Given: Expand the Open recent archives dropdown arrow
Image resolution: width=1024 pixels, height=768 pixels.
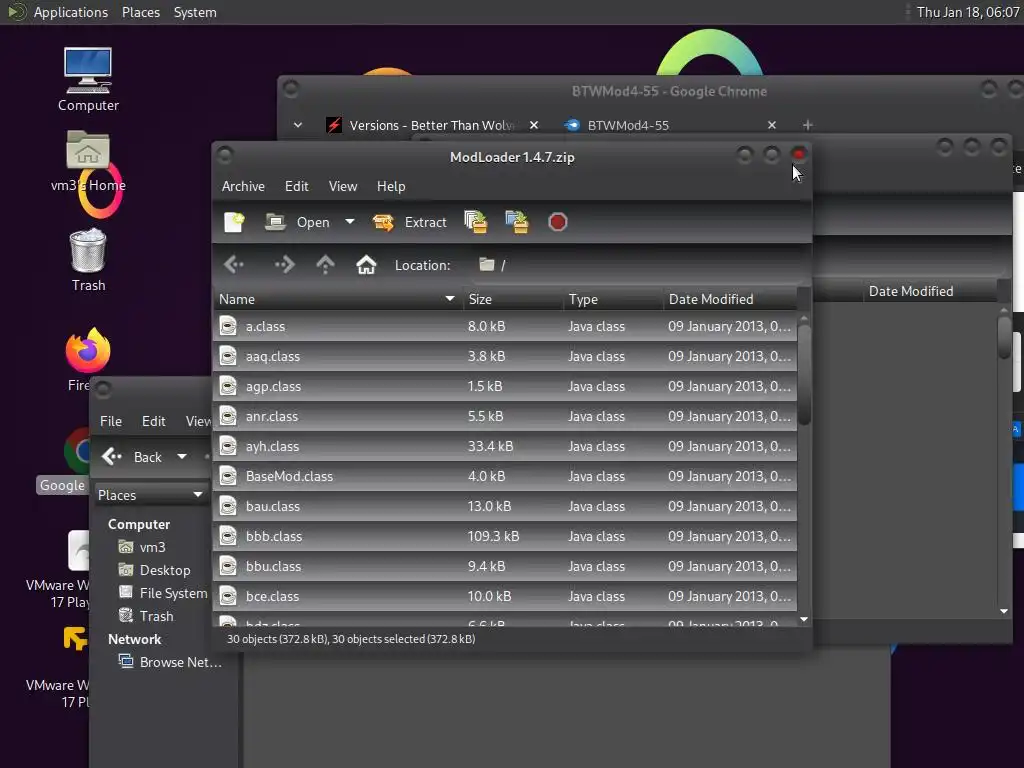Looking at the screenshot, I should (350, 222).
